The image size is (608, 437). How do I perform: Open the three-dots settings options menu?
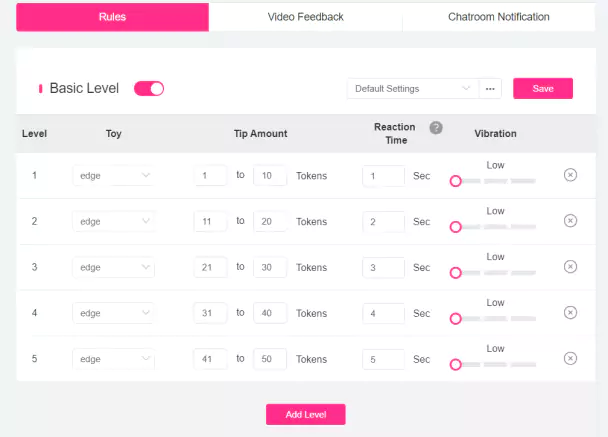click(x=490, y=89)
